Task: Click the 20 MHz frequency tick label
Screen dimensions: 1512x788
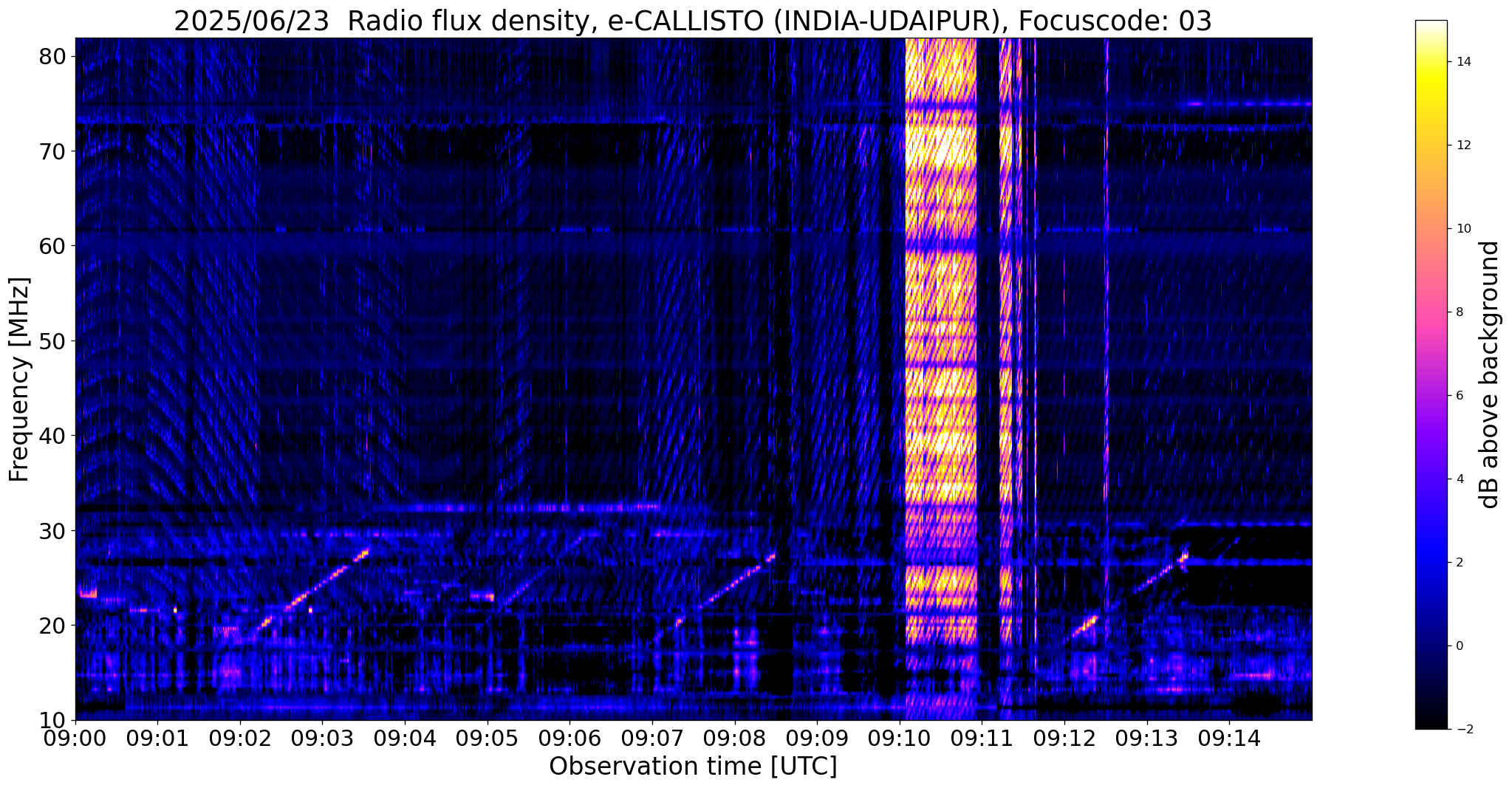Action: click(x=54, y=626)
